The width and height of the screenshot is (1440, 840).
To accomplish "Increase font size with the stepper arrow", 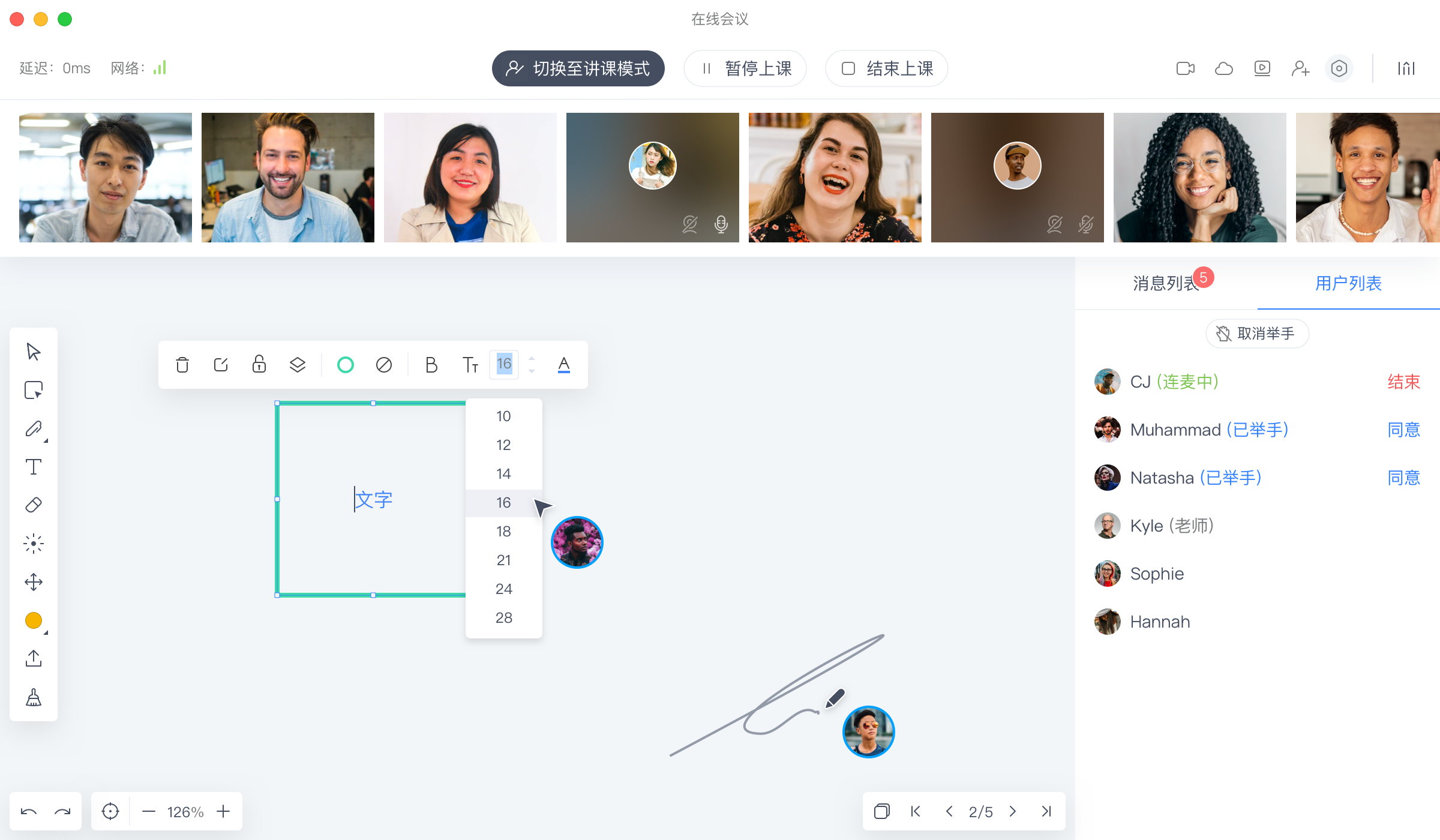I will coord(532,358).
